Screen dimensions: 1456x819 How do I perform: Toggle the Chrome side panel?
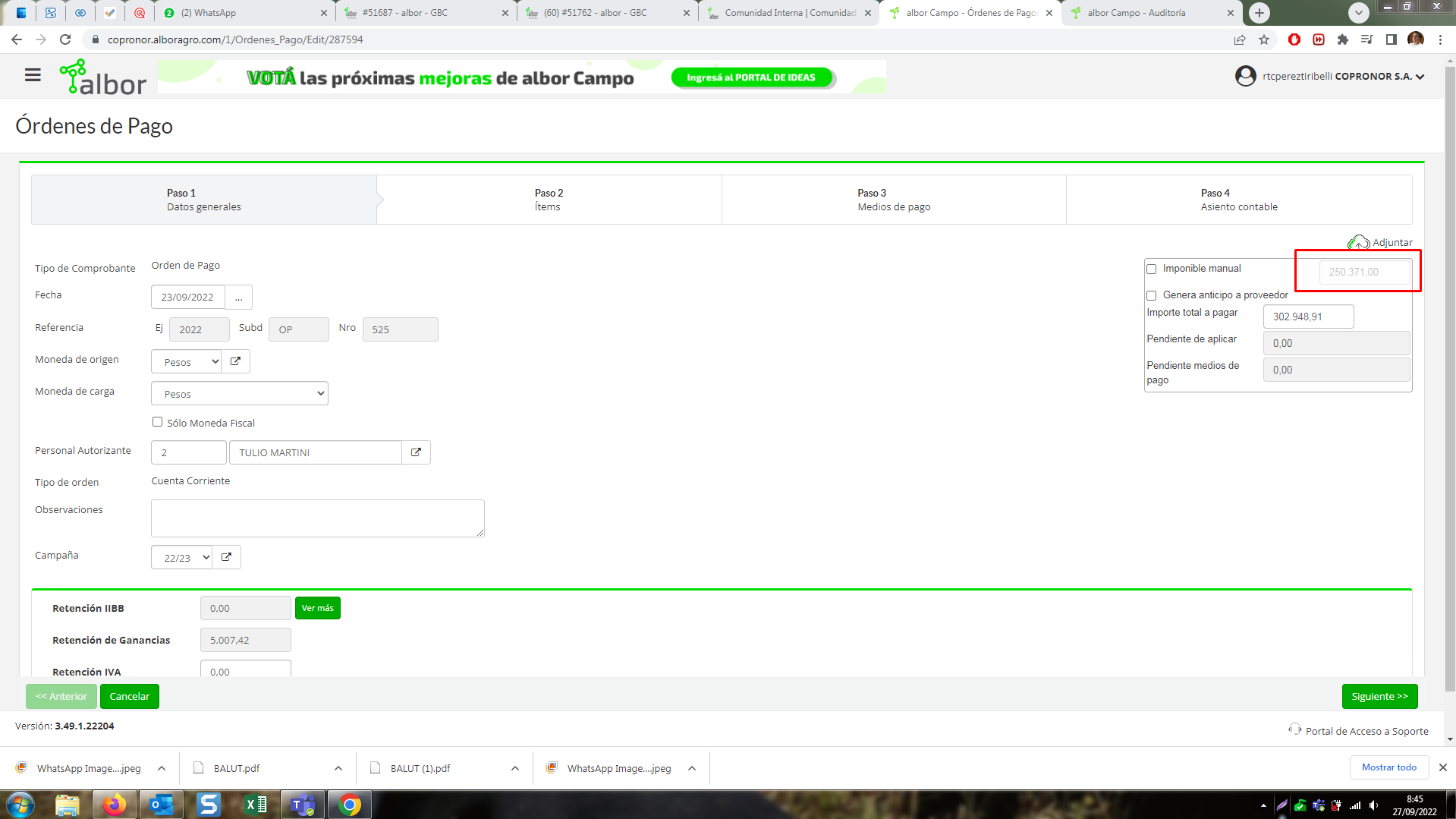[1392, 39]
